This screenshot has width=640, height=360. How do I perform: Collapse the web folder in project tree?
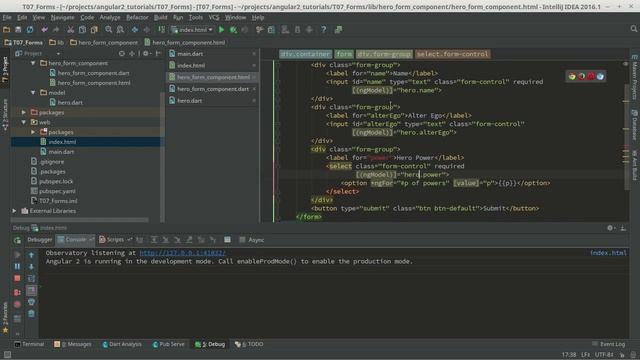[x=24, y=122]
